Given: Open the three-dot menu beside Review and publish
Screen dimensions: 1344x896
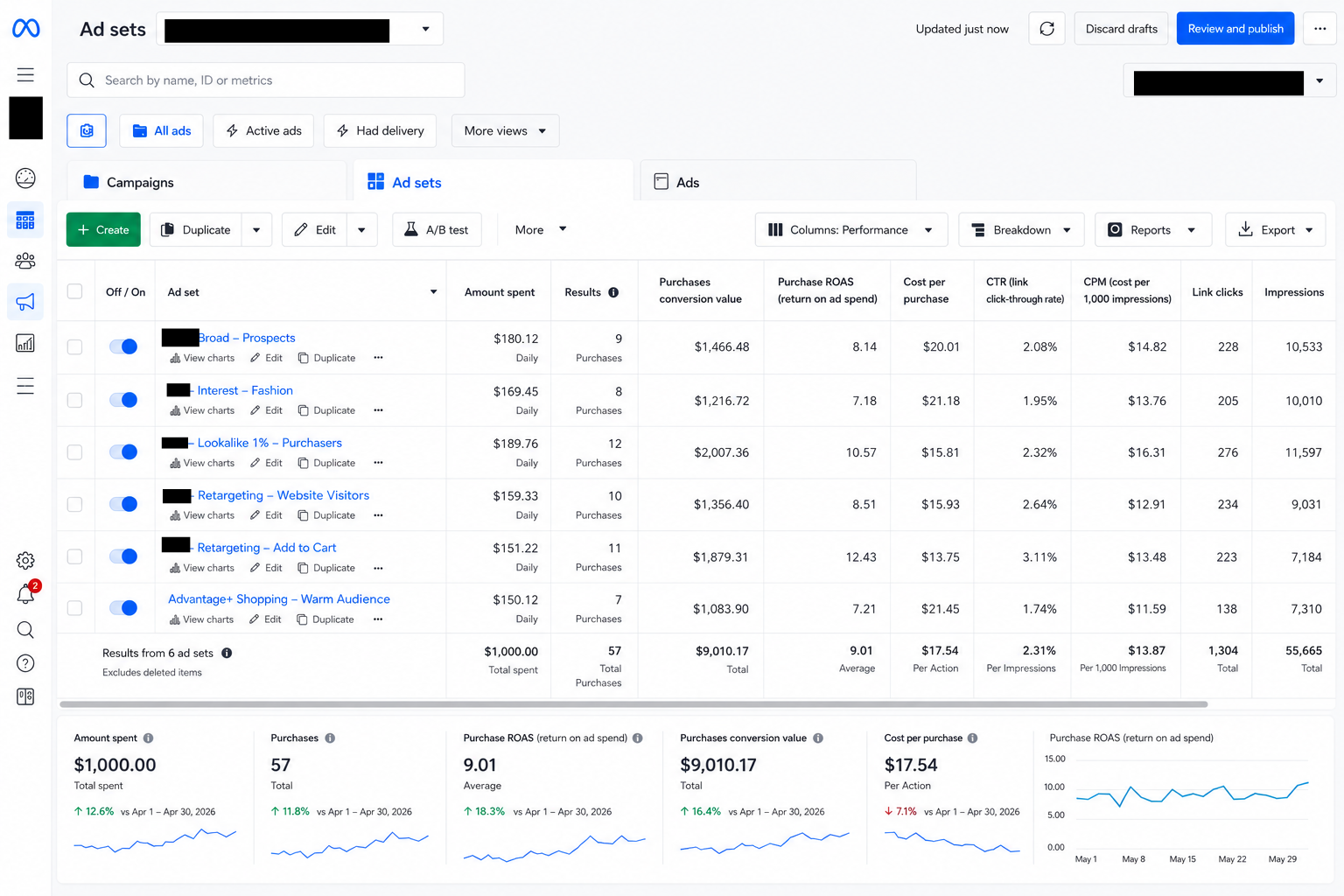Looking at the screenshot, I should 1319,29.
